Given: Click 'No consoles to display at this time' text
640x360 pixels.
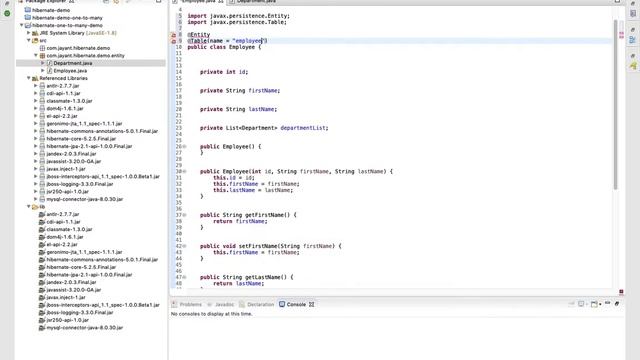Looking at the screenshot, I should tap(211, 314).
